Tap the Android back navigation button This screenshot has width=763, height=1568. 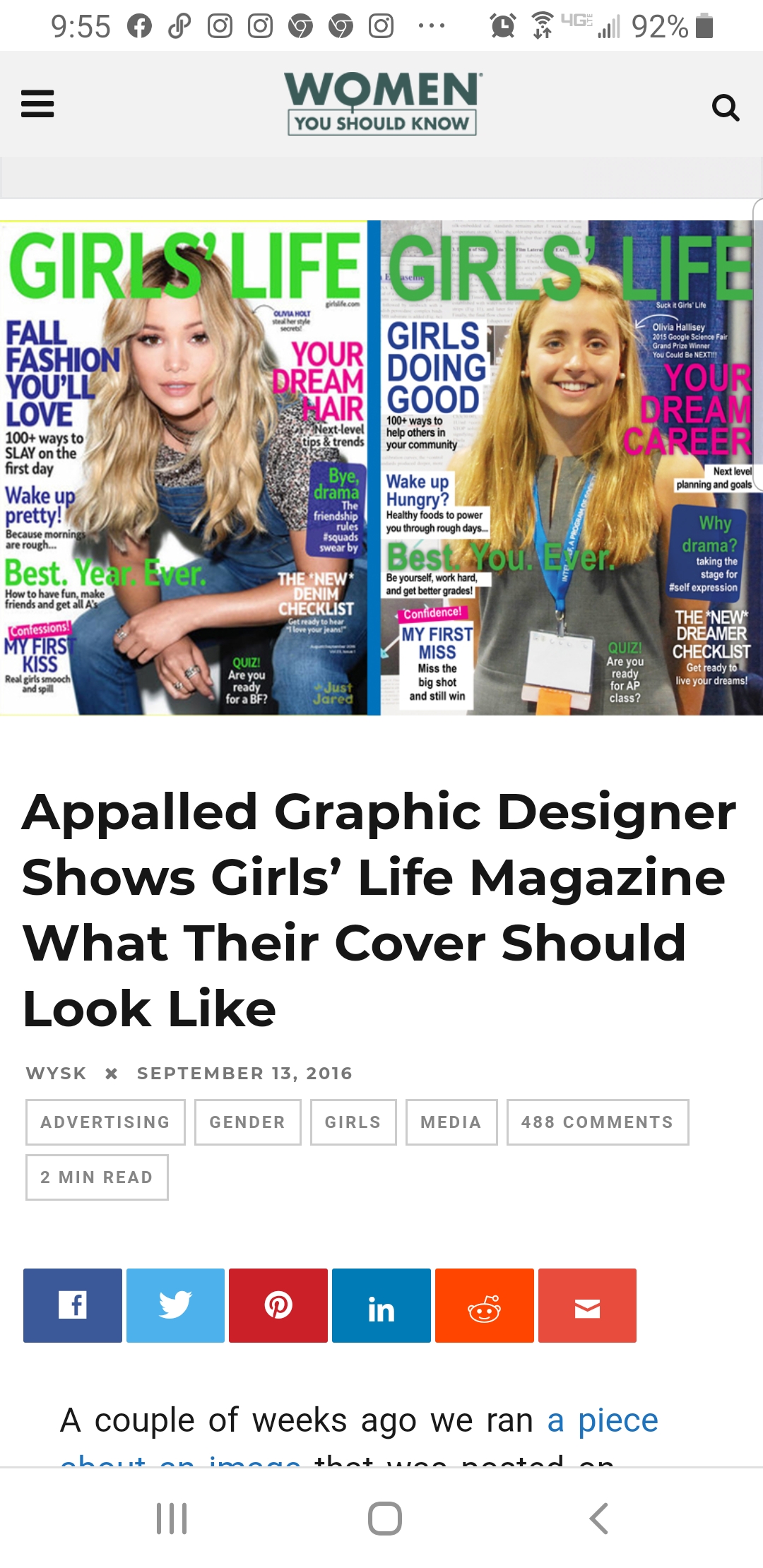click(x=599, y=1519)
